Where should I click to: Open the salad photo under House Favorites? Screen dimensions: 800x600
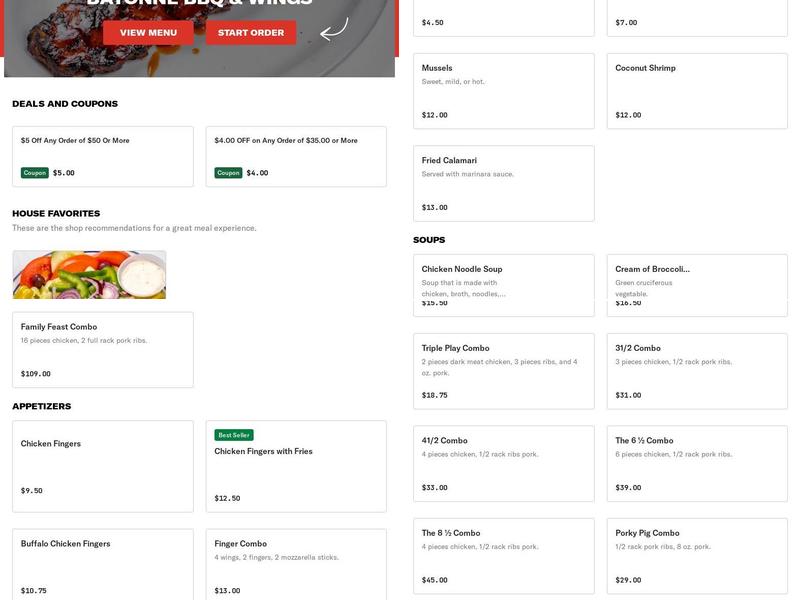pos(89,275)
